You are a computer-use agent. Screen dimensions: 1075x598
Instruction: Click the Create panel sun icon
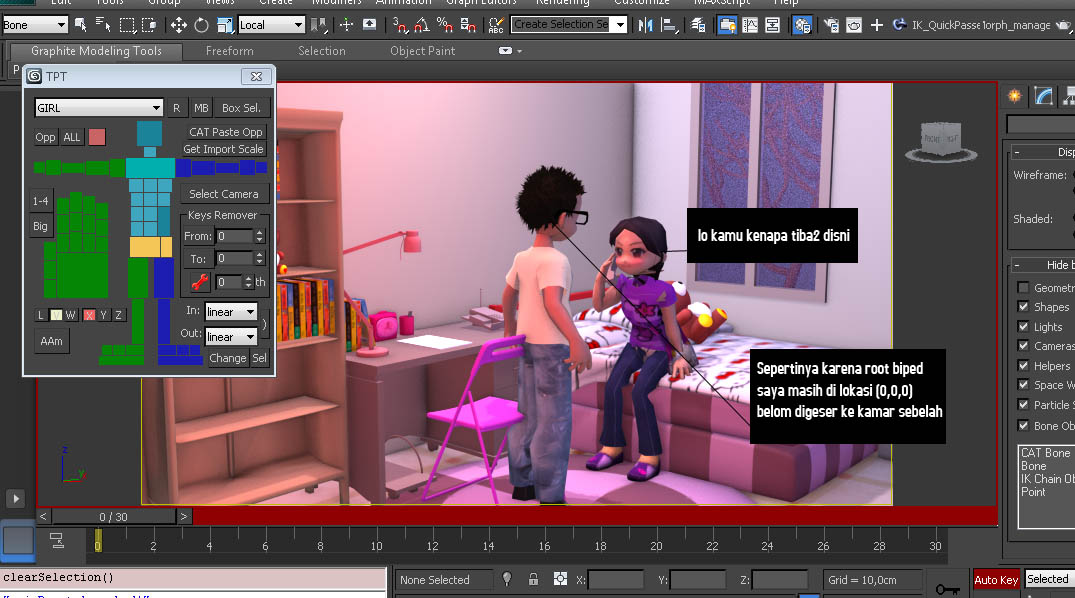tap(1014, 96)
